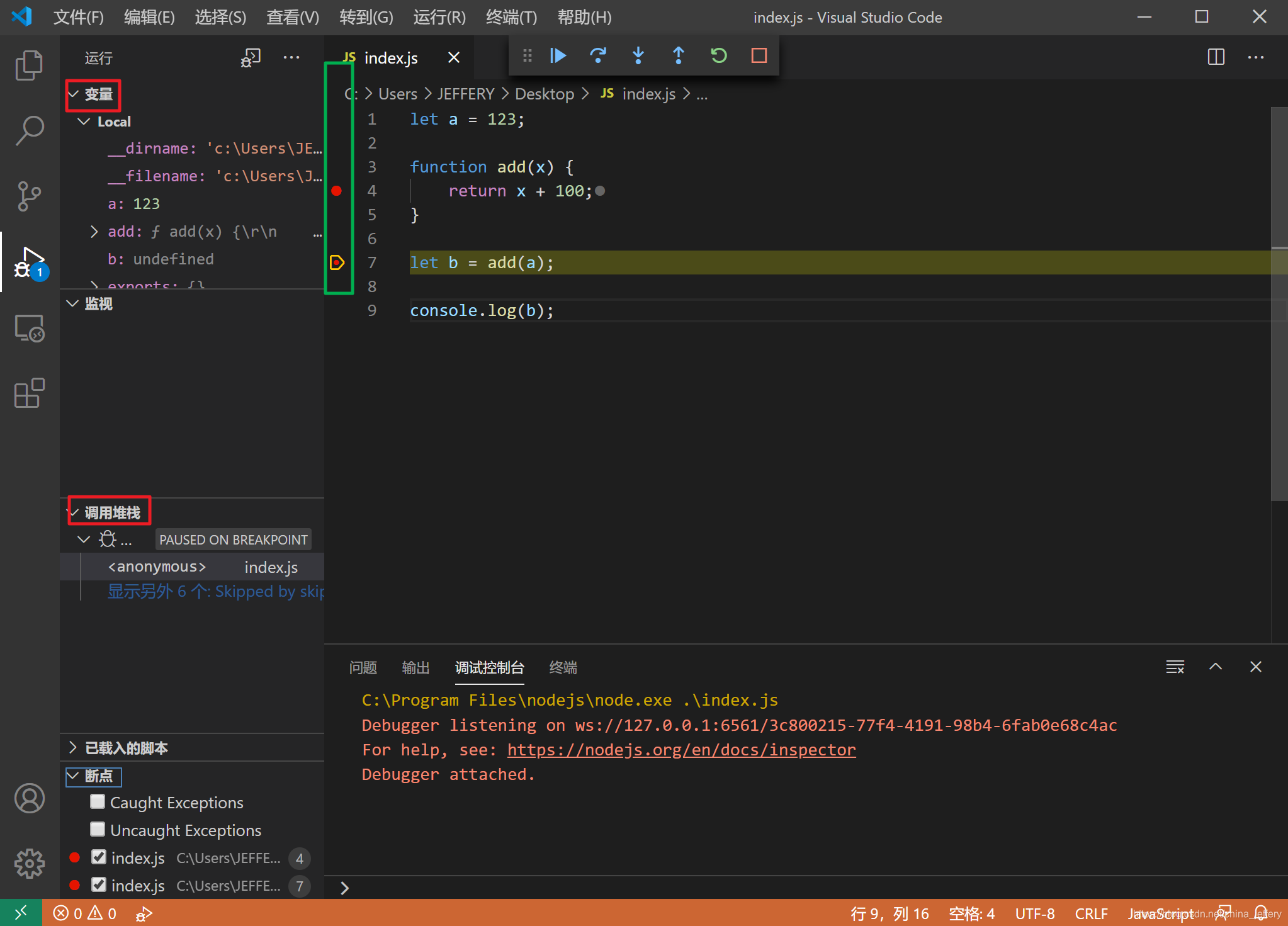Open the nodejs.org inspector docs link

(681, 750)
